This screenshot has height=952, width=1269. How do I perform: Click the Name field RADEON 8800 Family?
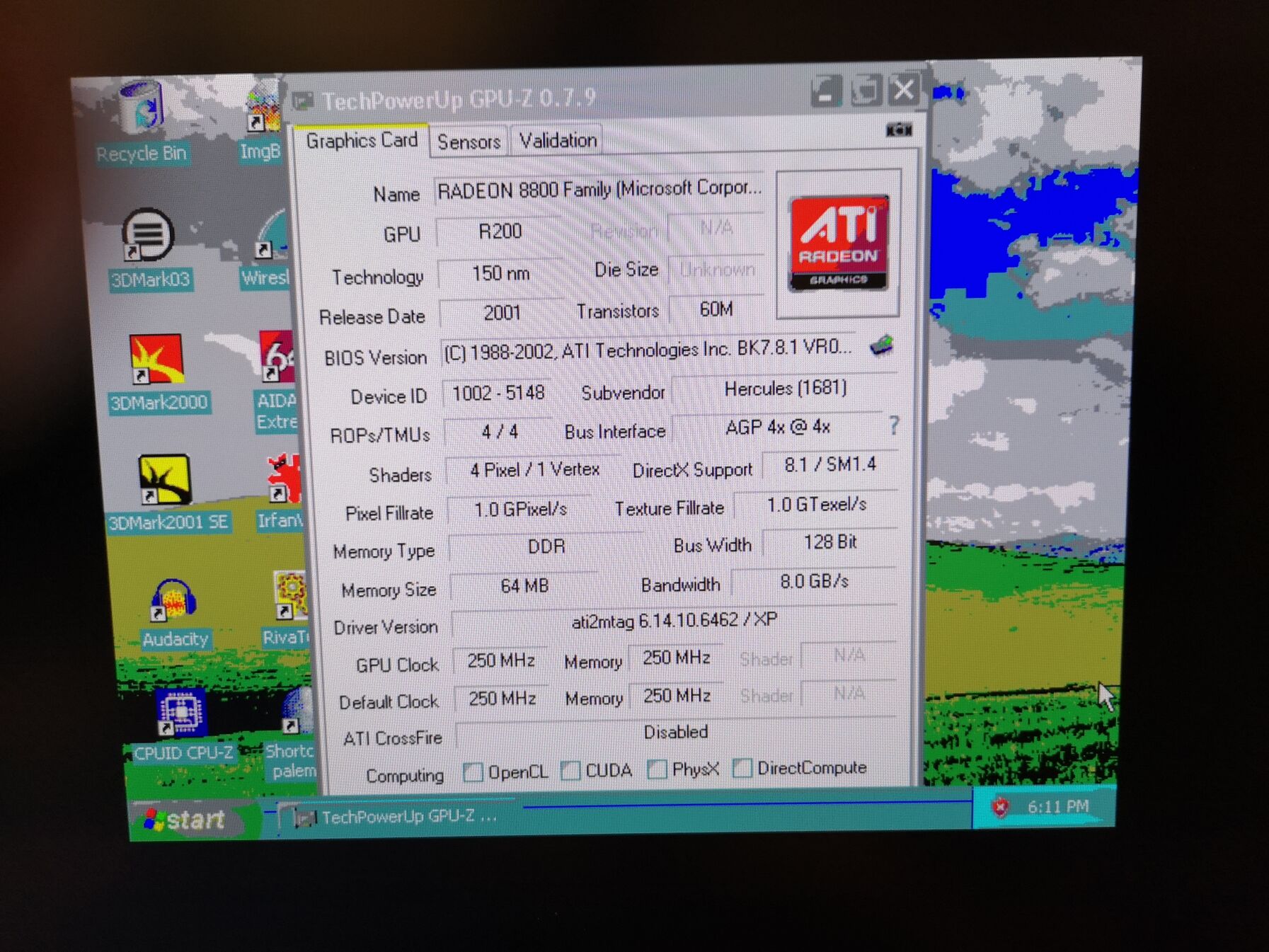click(x=599, y=189)
